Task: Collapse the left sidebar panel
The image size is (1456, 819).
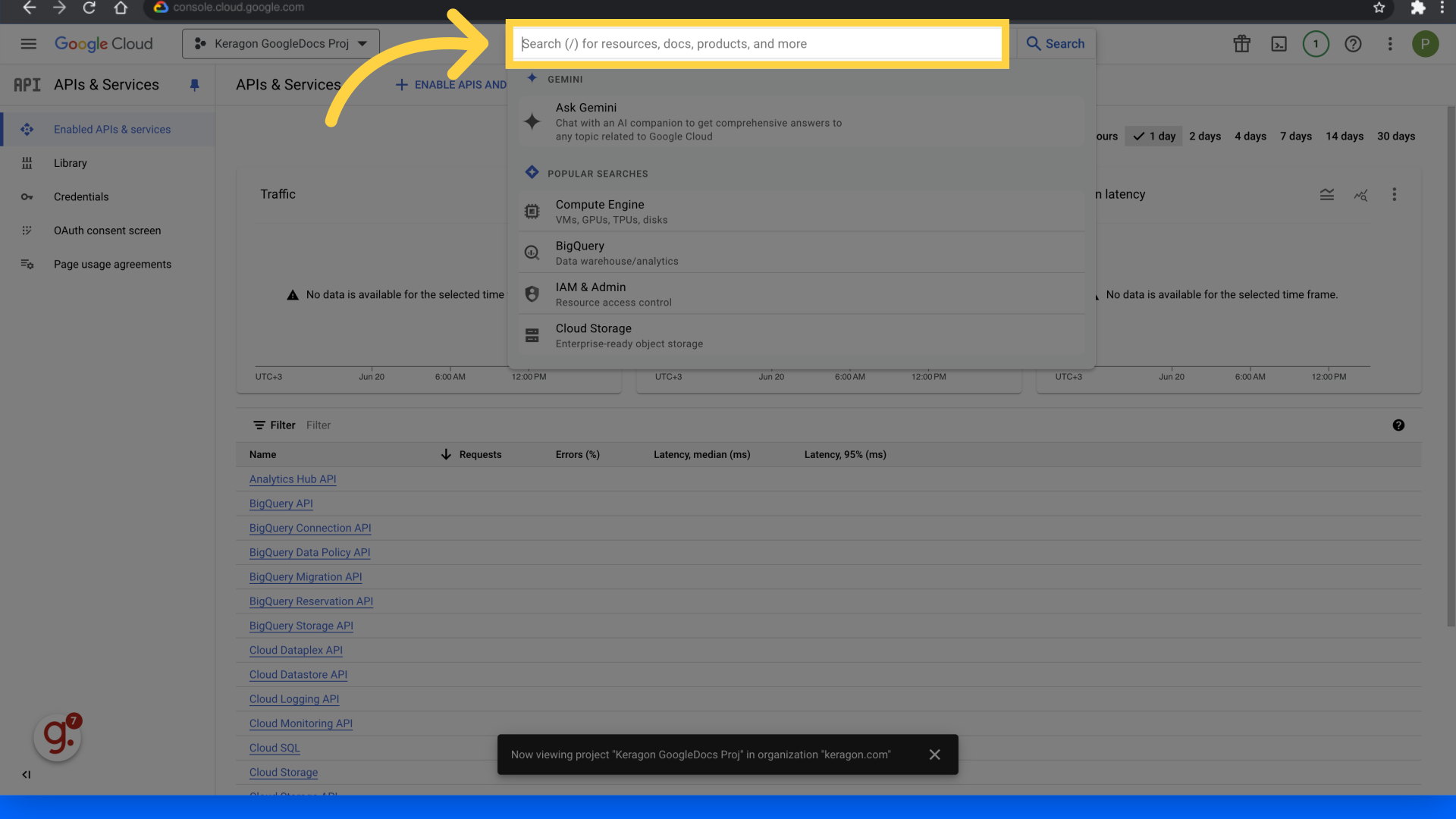Action: point(27,774)
